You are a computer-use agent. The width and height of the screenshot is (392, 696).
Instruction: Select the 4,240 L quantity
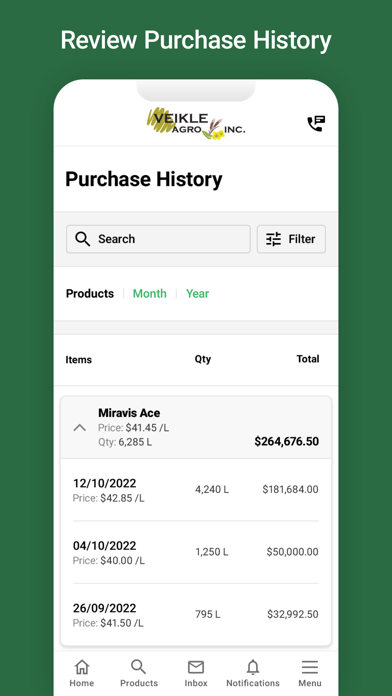pyautogui.click(x=212, y=490)
